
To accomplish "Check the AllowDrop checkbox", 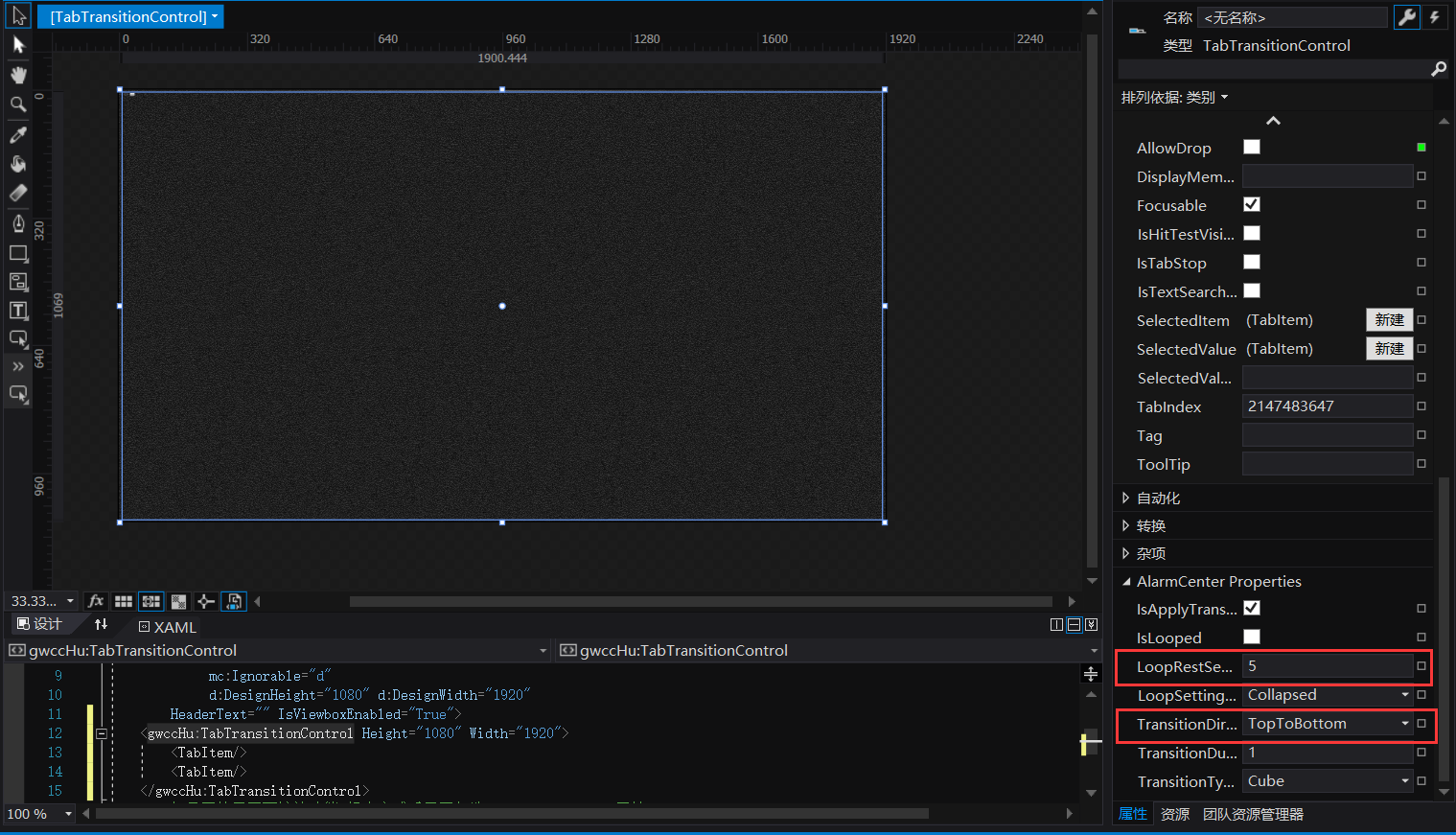I will (1252, 147).
